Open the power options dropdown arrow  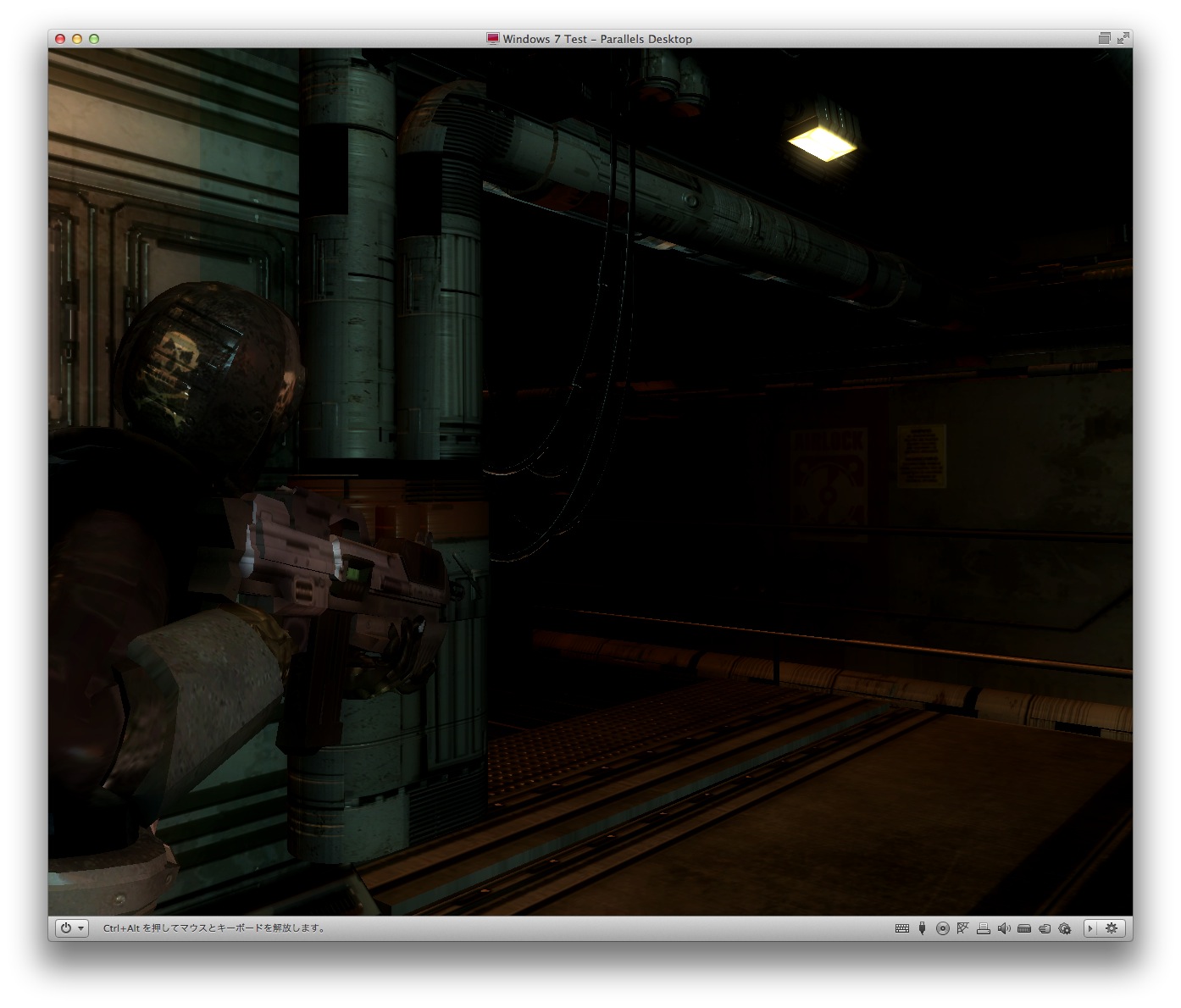click(81, 928)
